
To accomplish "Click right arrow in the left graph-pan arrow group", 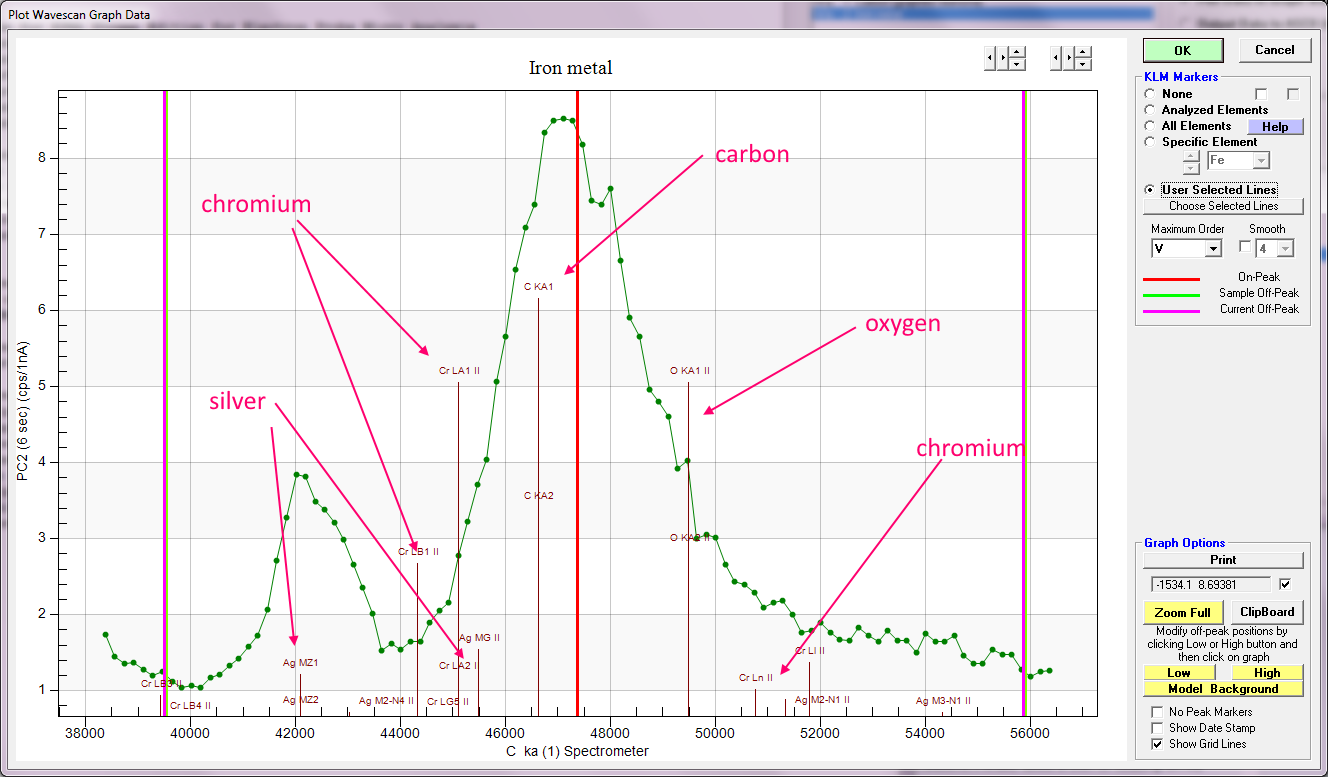I will tap(1003, 59).
